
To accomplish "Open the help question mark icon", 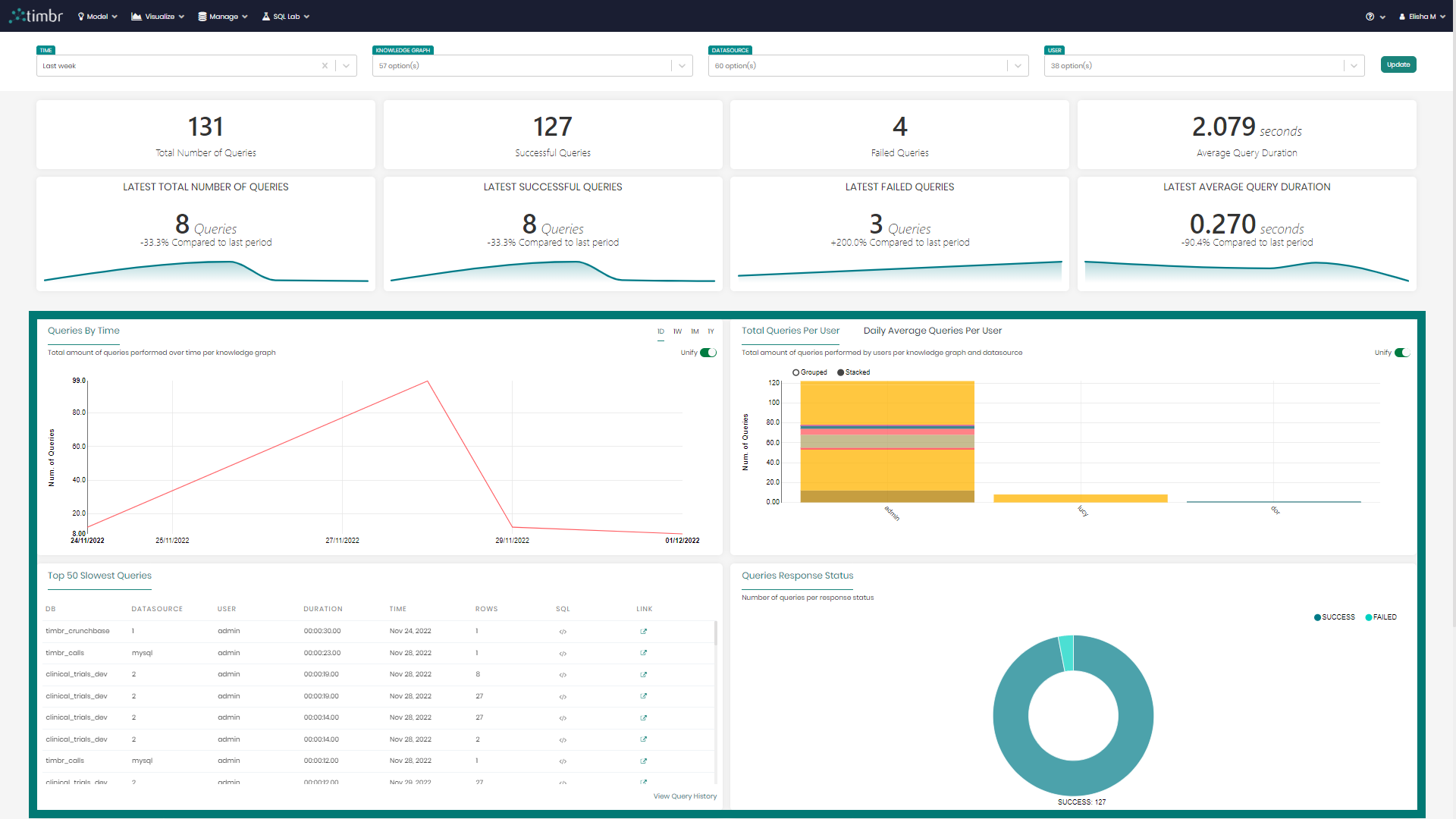I will point(1371,16).
